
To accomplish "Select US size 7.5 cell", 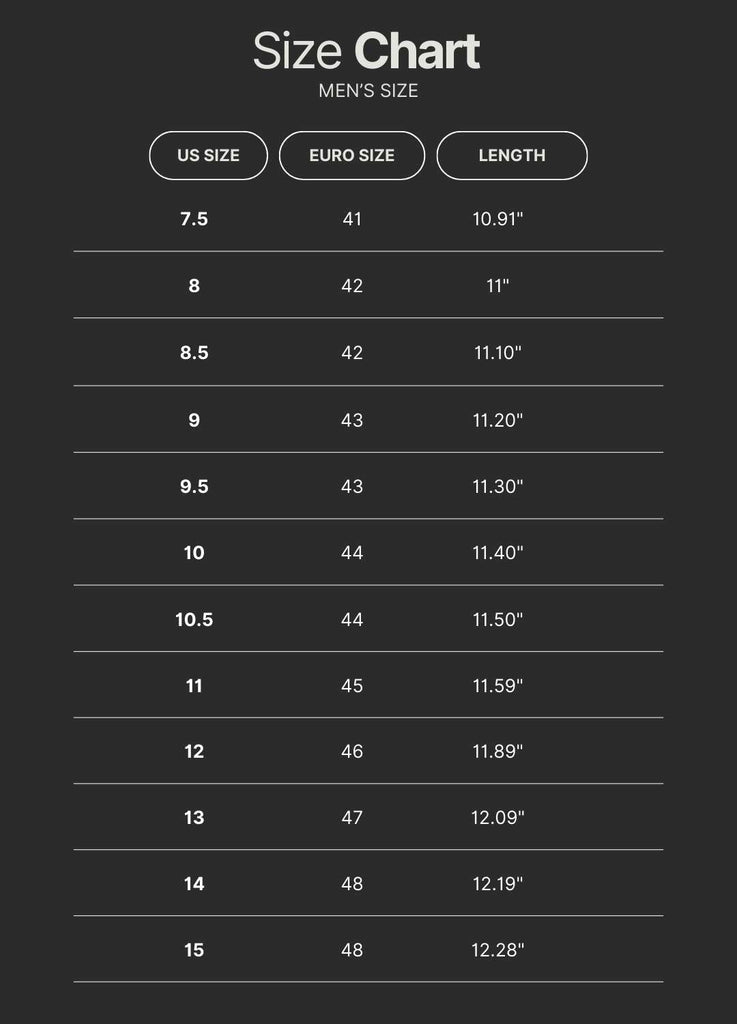I will [194, 219].
